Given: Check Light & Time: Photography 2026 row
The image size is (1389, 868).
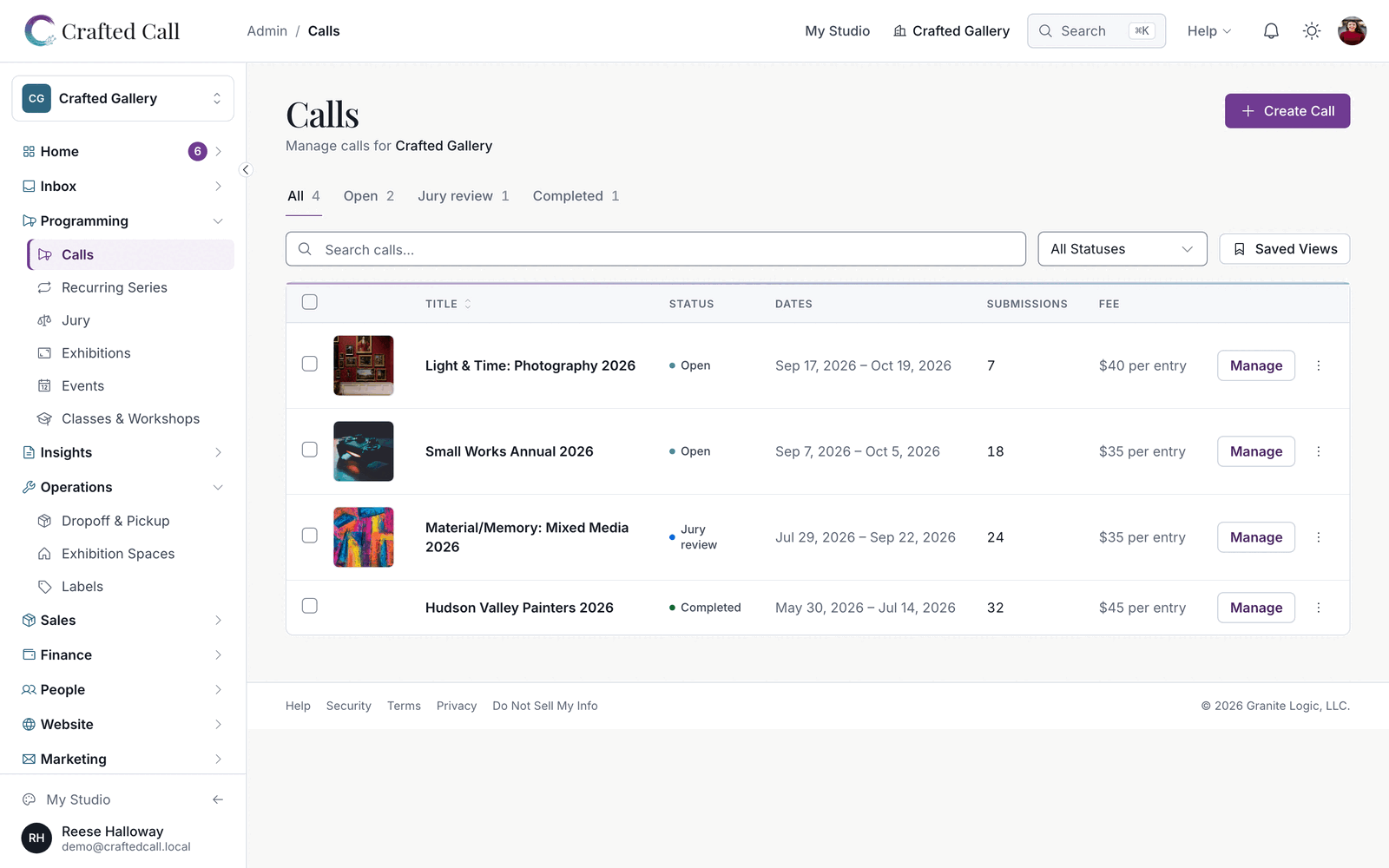Looking at the screenshot, I should coord(310,364).
